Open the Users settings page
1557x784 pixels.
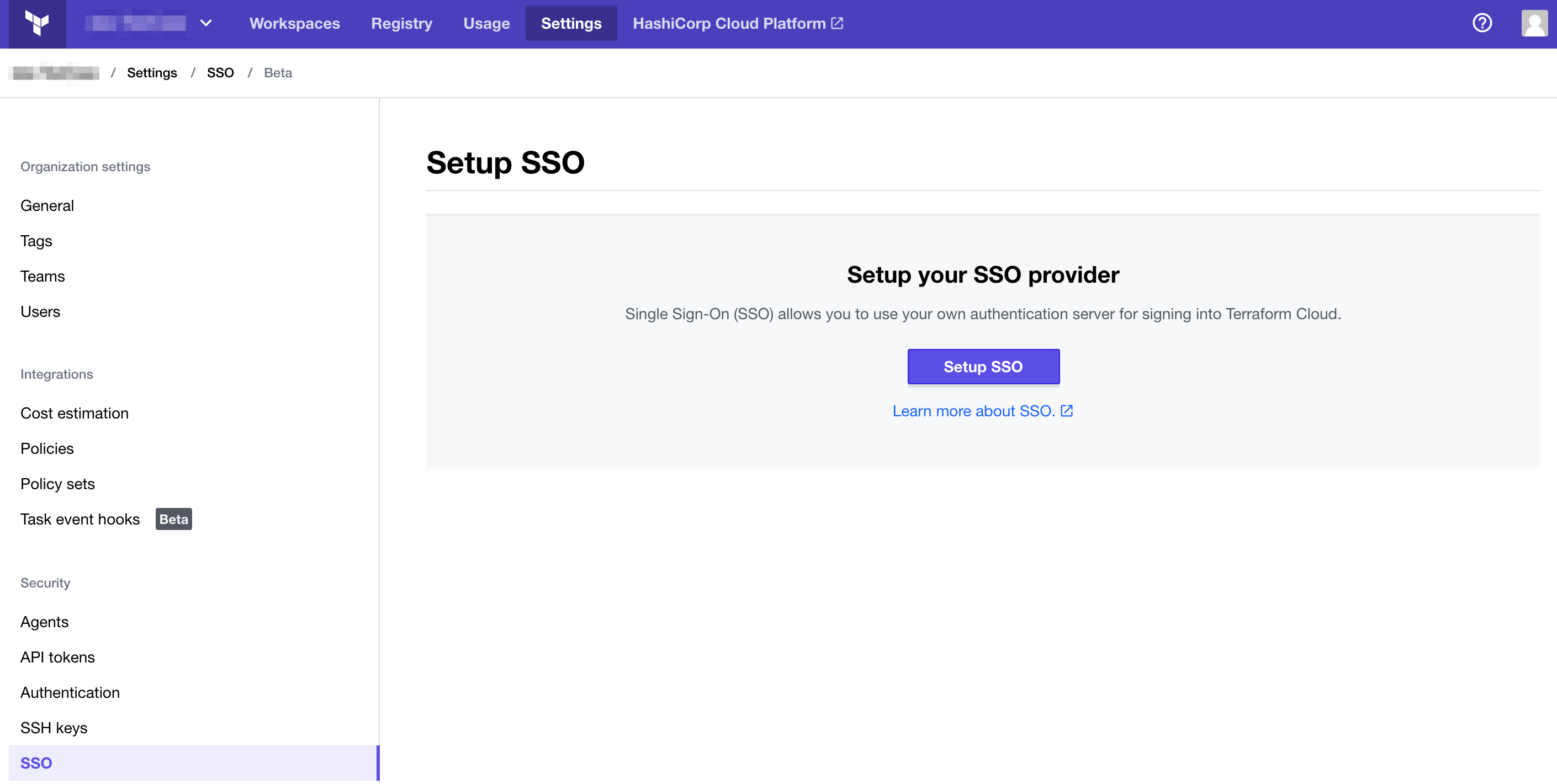point(40,311)
